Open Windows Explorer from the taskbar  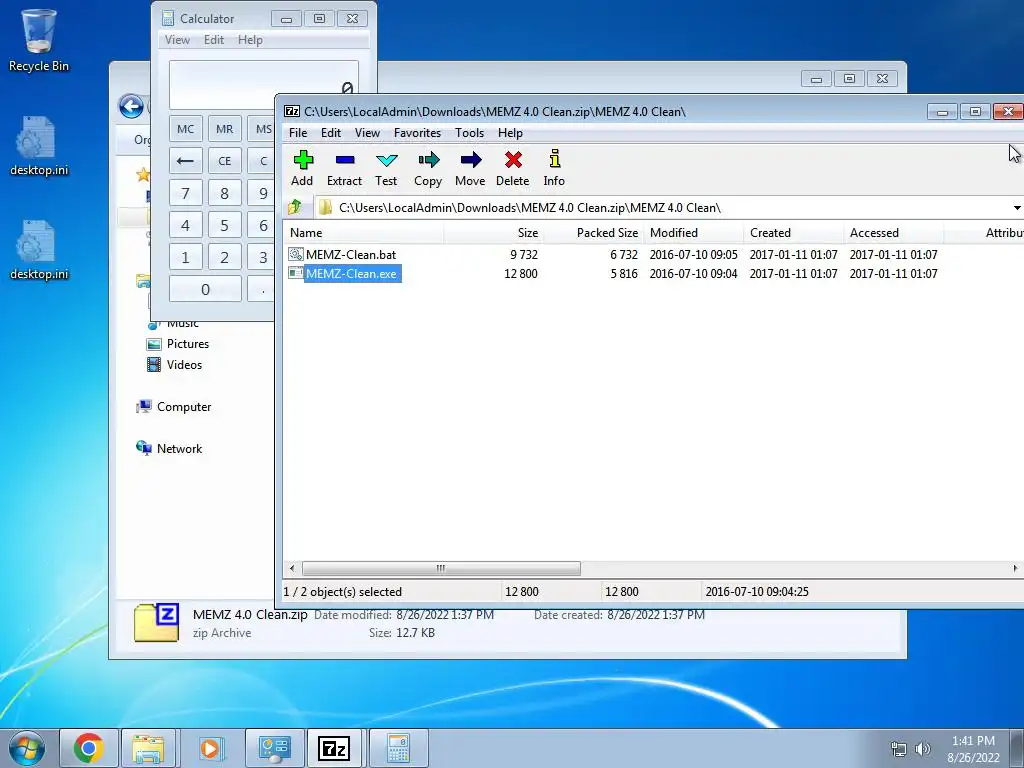click(148, 748)
